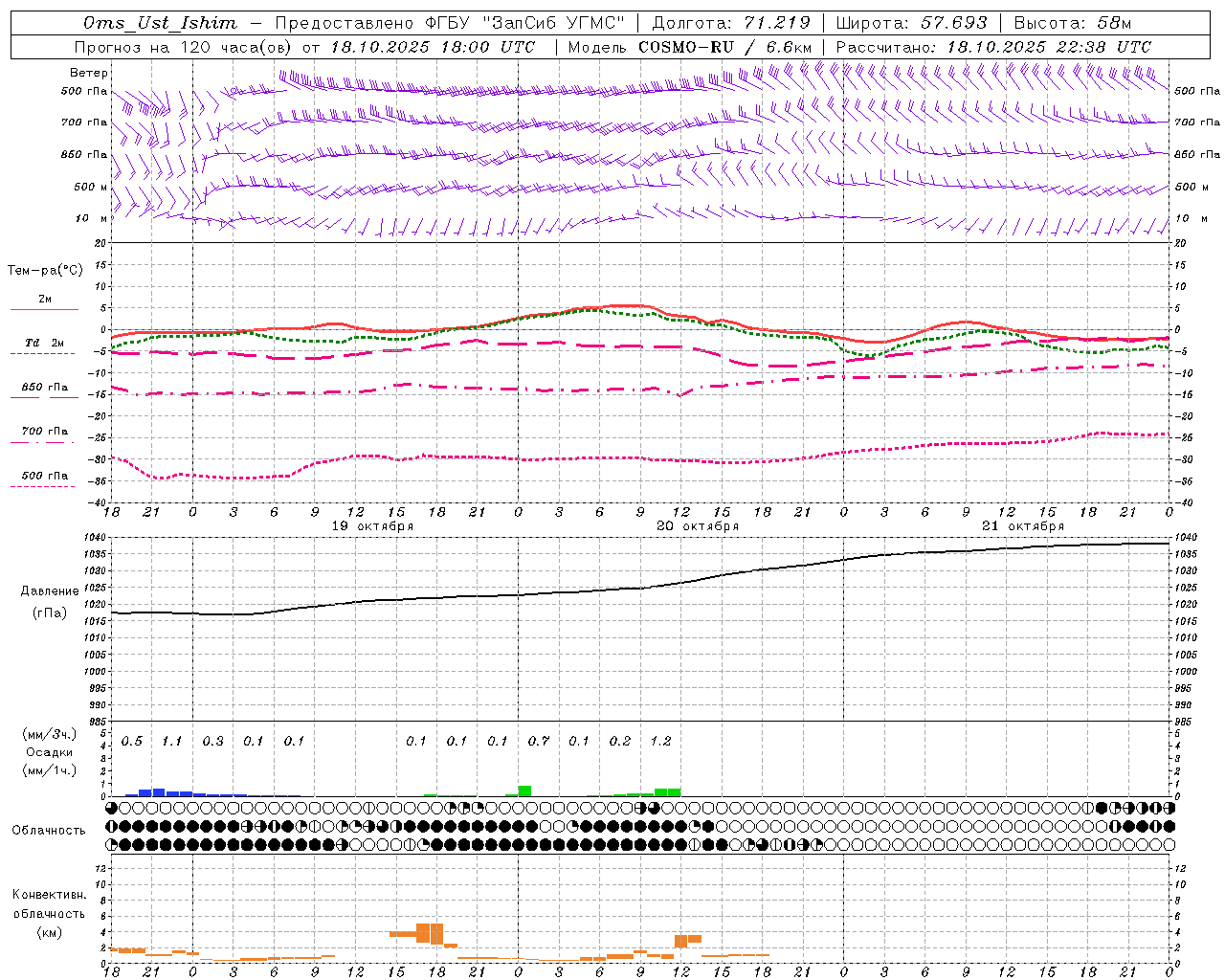Click the 19 октября date label
Viewport: 1225px width, 980px height.
tap(372, 526)
